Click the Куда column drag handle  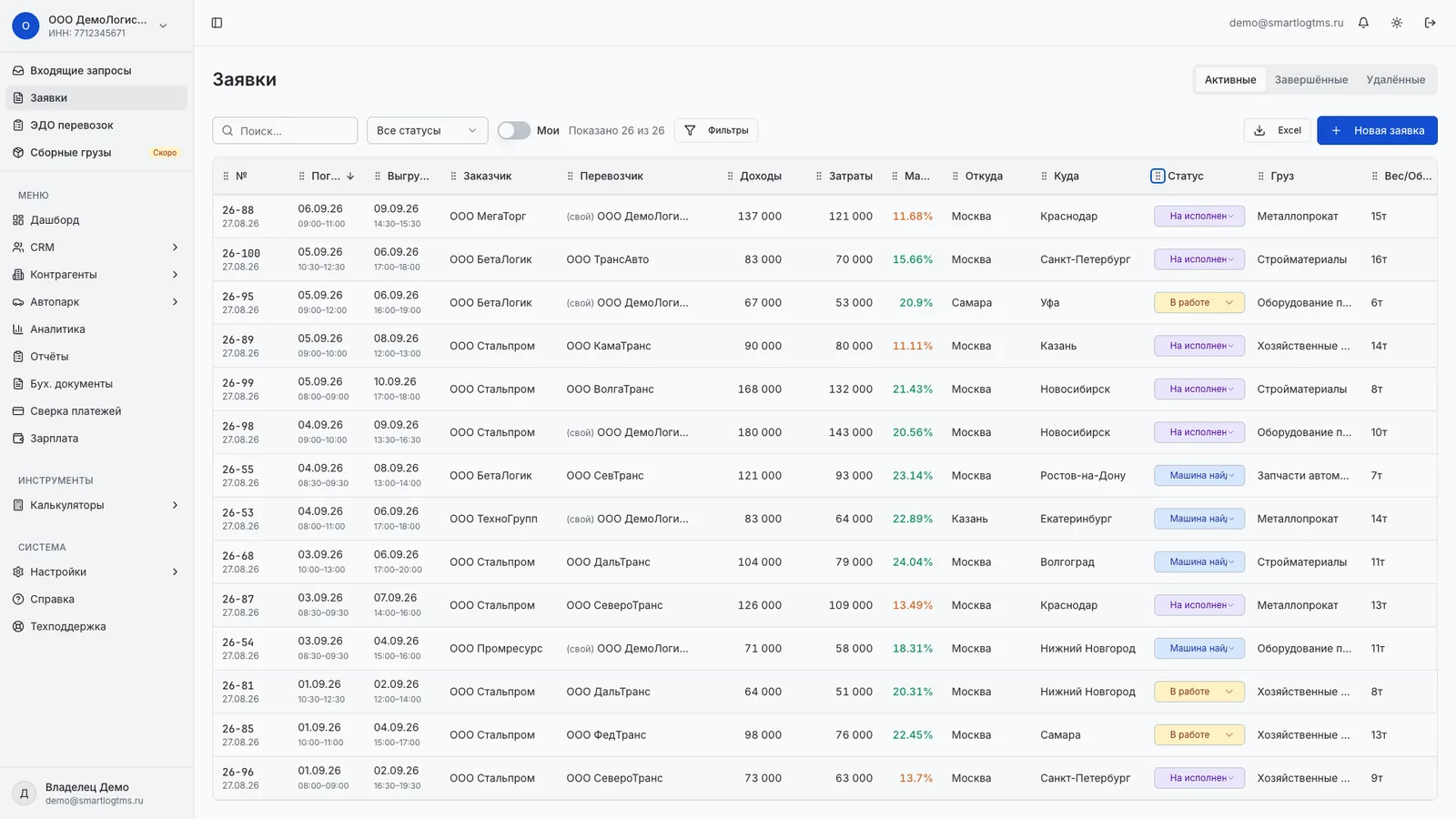[x=1044, y=176]
